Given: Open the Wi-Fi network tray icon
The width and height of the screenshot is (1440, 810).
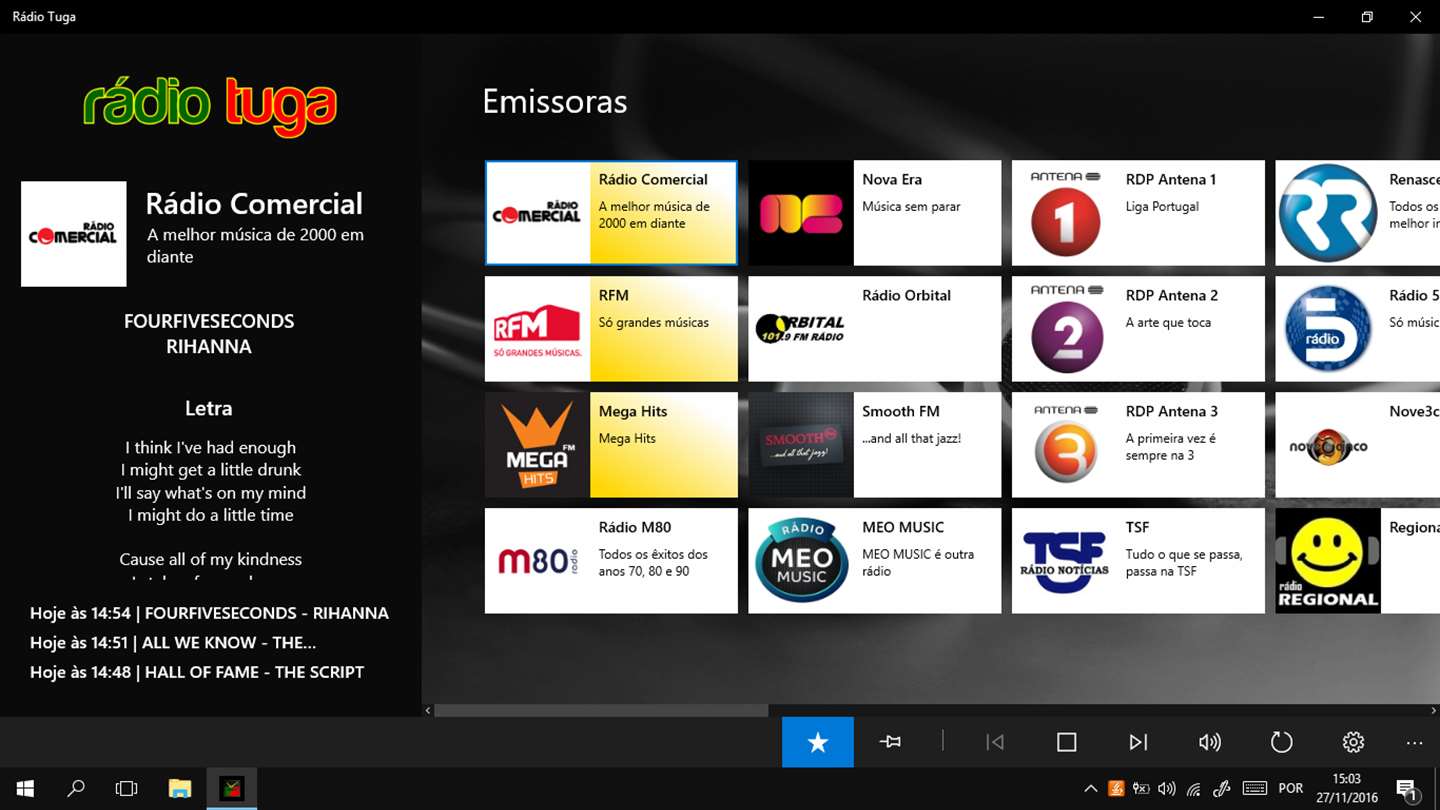Looking at the screenshot, I should click(x=1194, y=789).
